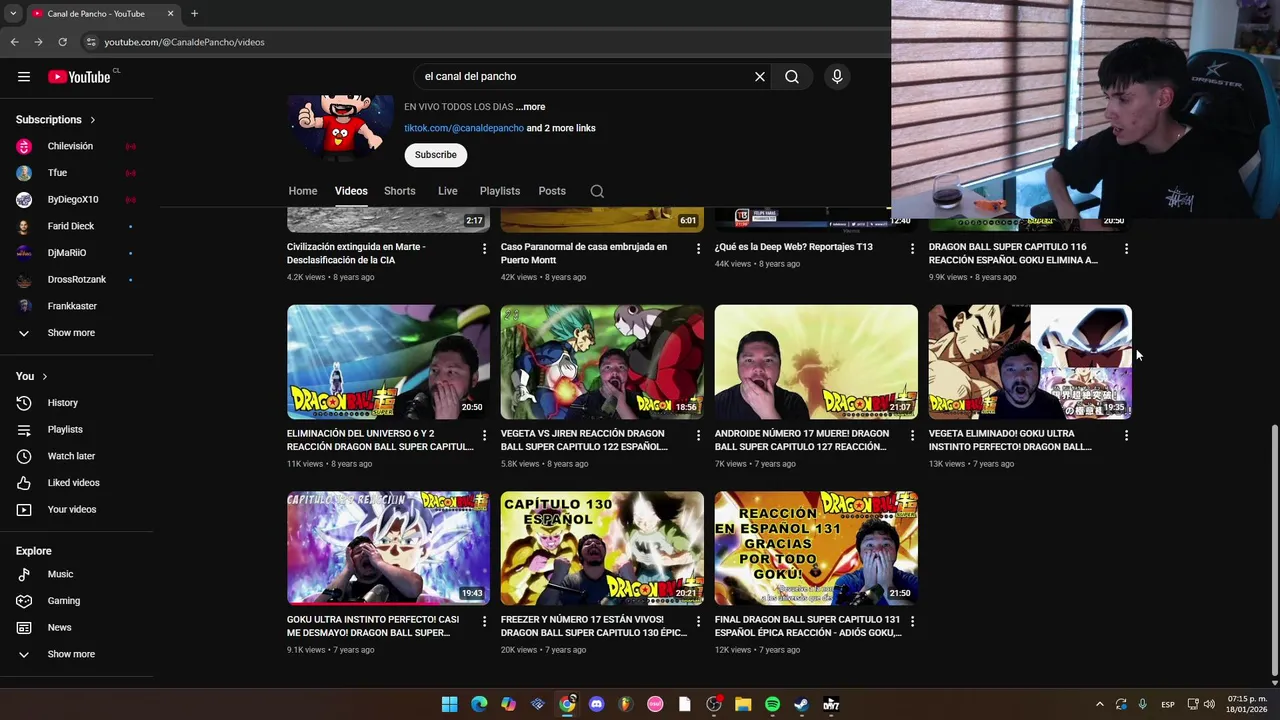Open options for Vegeta Eliminado video
The height and width of the screenshot is (720, 1280).
(x=1126, y=435)
